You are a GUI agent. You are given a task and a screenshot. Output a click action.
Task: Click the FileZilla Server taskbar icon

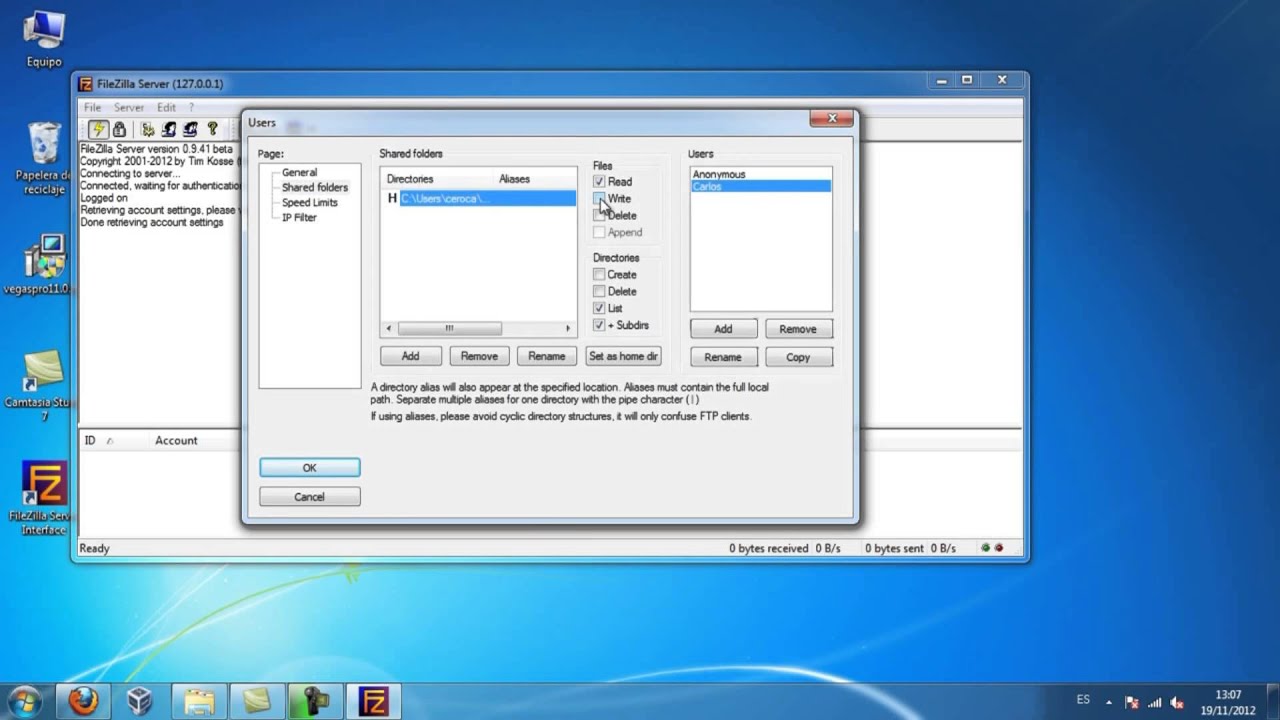point(373,701)
